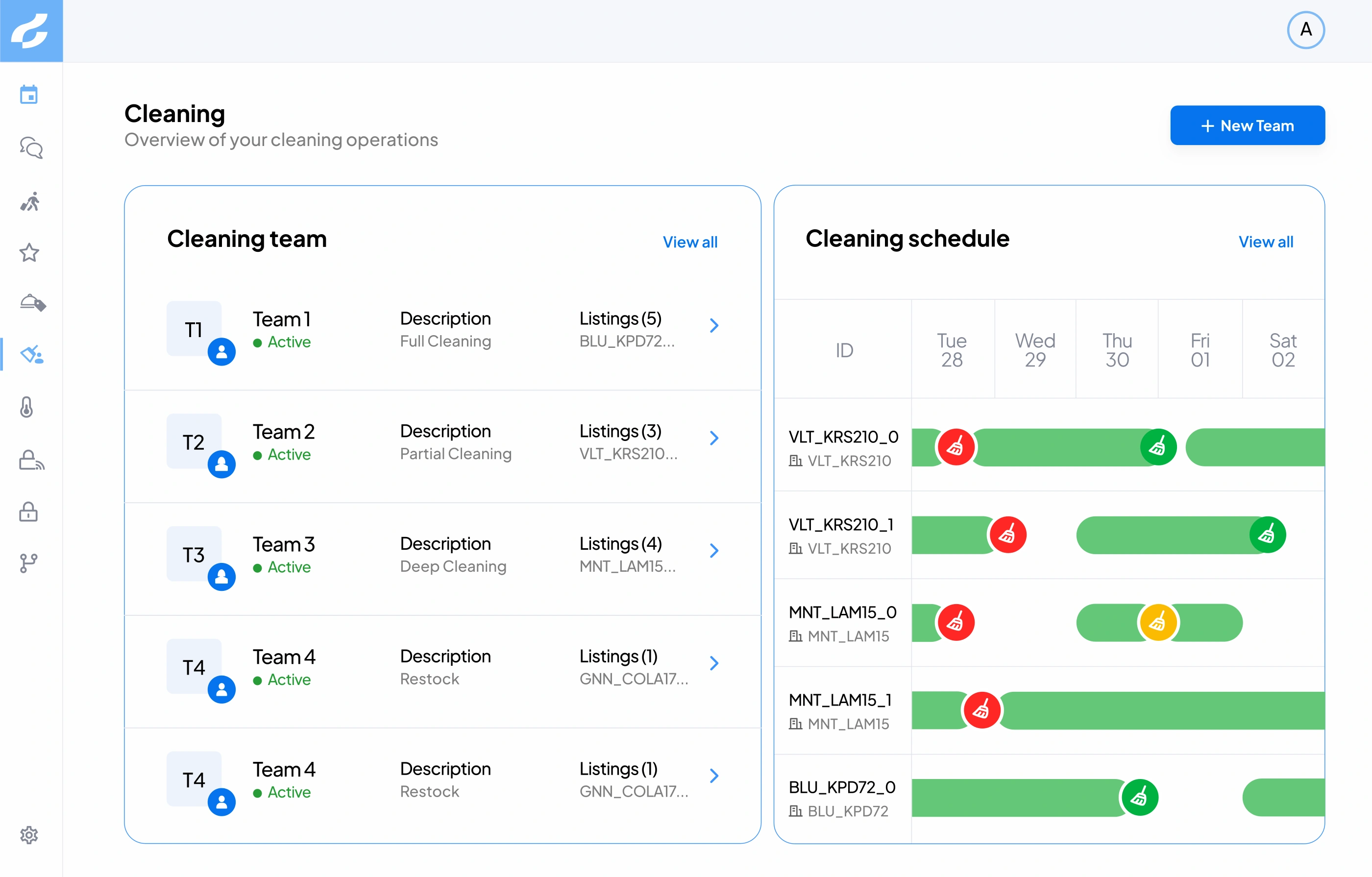The width and height of the screenshot is (1372, 877).
Task: Click red broom marker on VLT_KRS210_0 row
Action: pyautogui.click(x=955, y=447)
